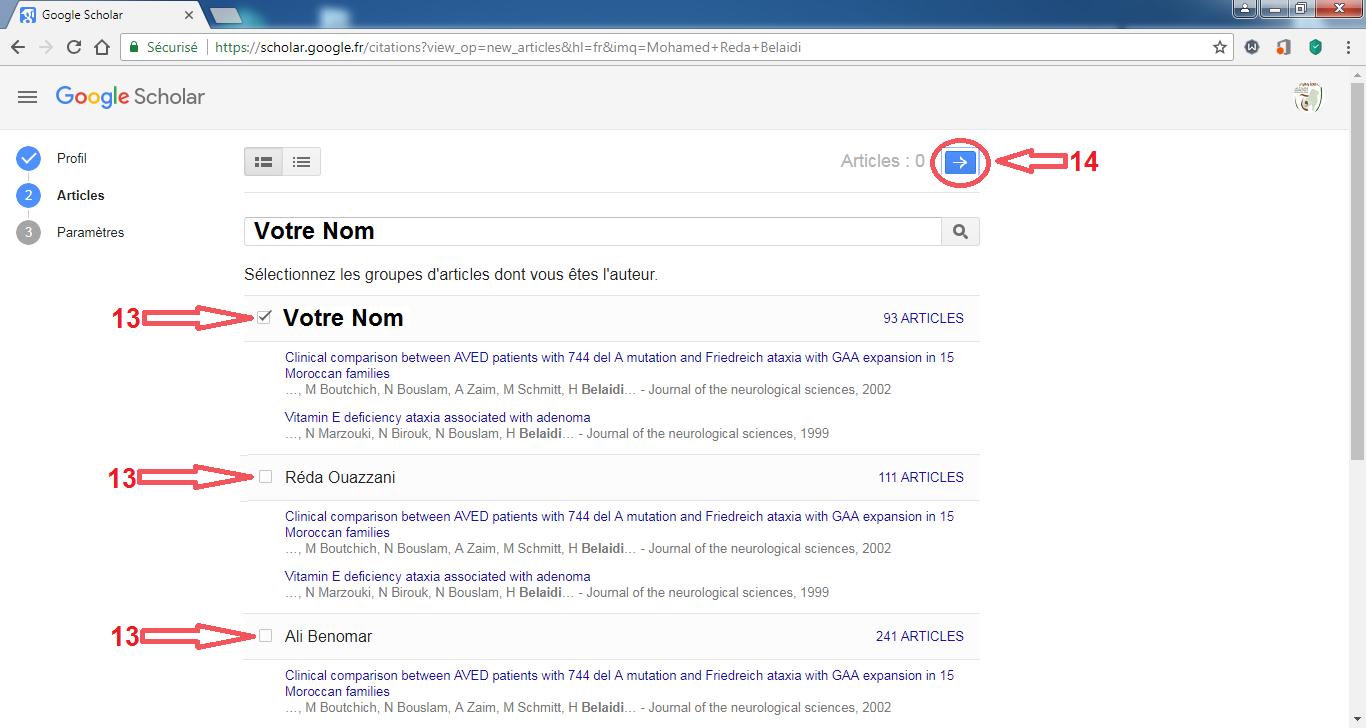The image size is (1366, 728).
Task: Click the profile avatar at top right
Action: 1308,98
